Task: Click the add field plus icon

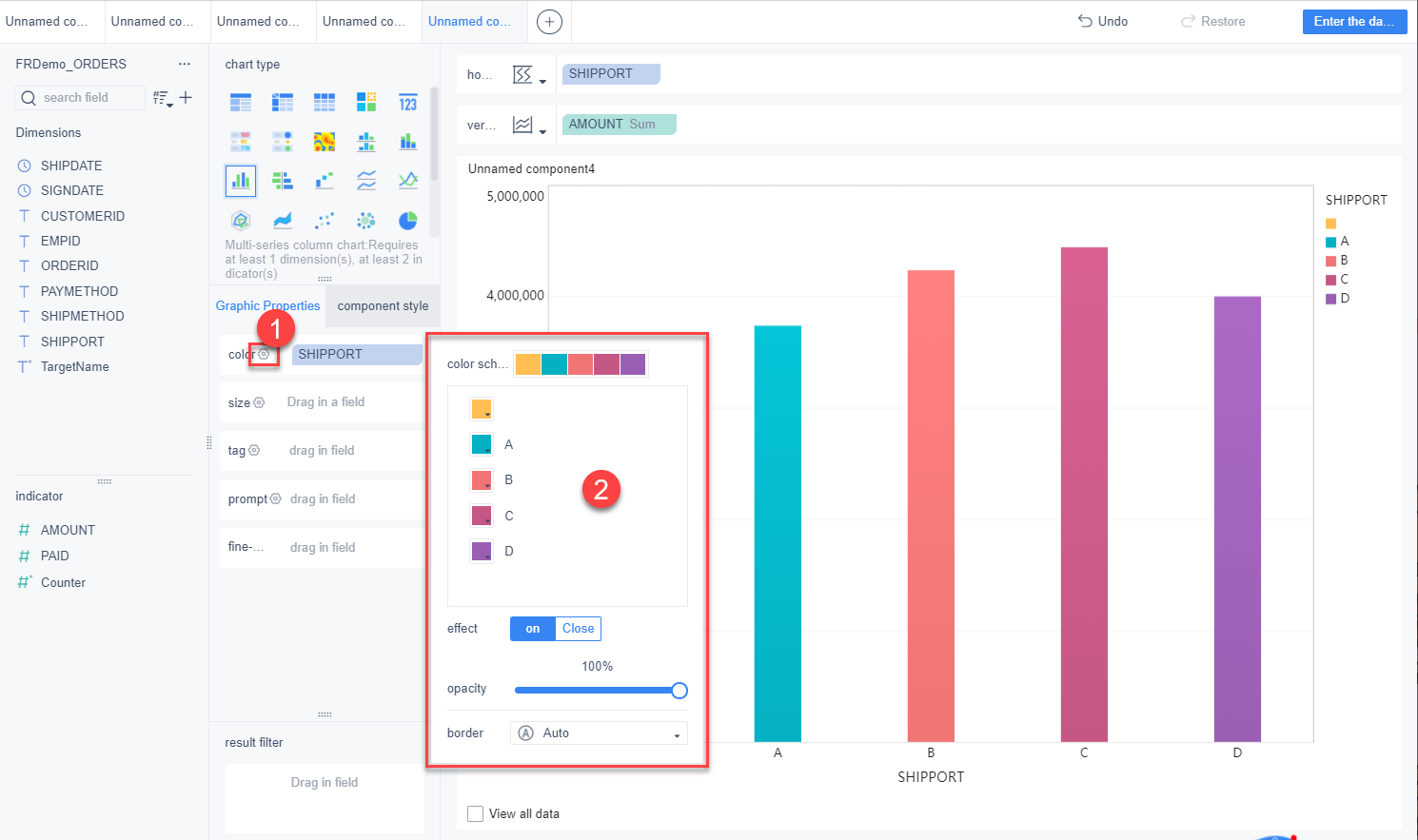Action: [x=186, y=97]
